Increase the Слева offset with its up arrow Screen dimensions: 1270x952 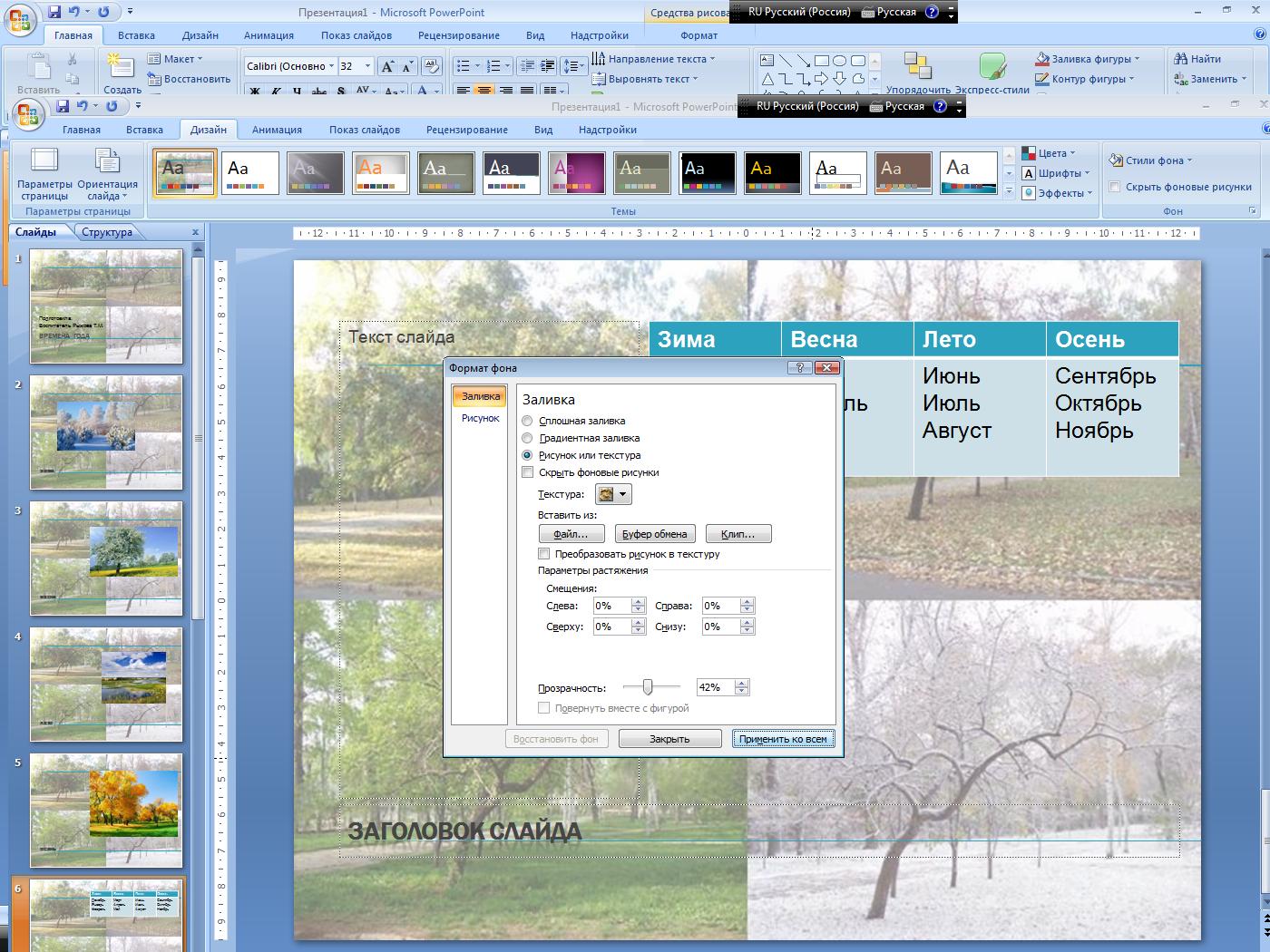point(638,602)
